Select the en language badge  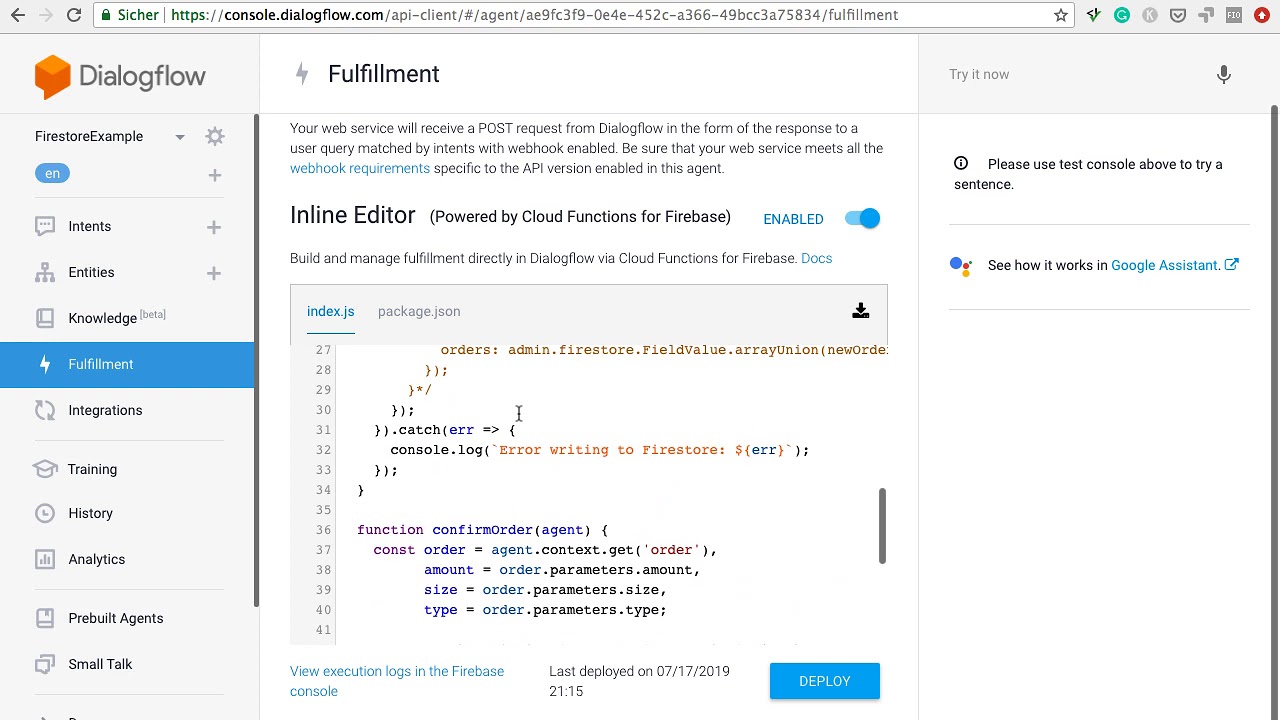(x=52, y=173)
